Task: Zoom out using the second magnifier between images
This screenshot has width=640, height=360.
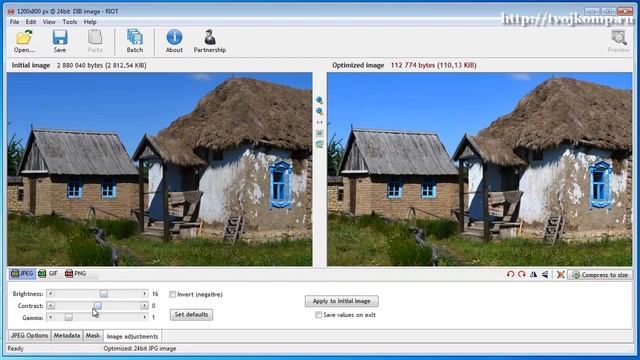Action: tap(319, 111)
